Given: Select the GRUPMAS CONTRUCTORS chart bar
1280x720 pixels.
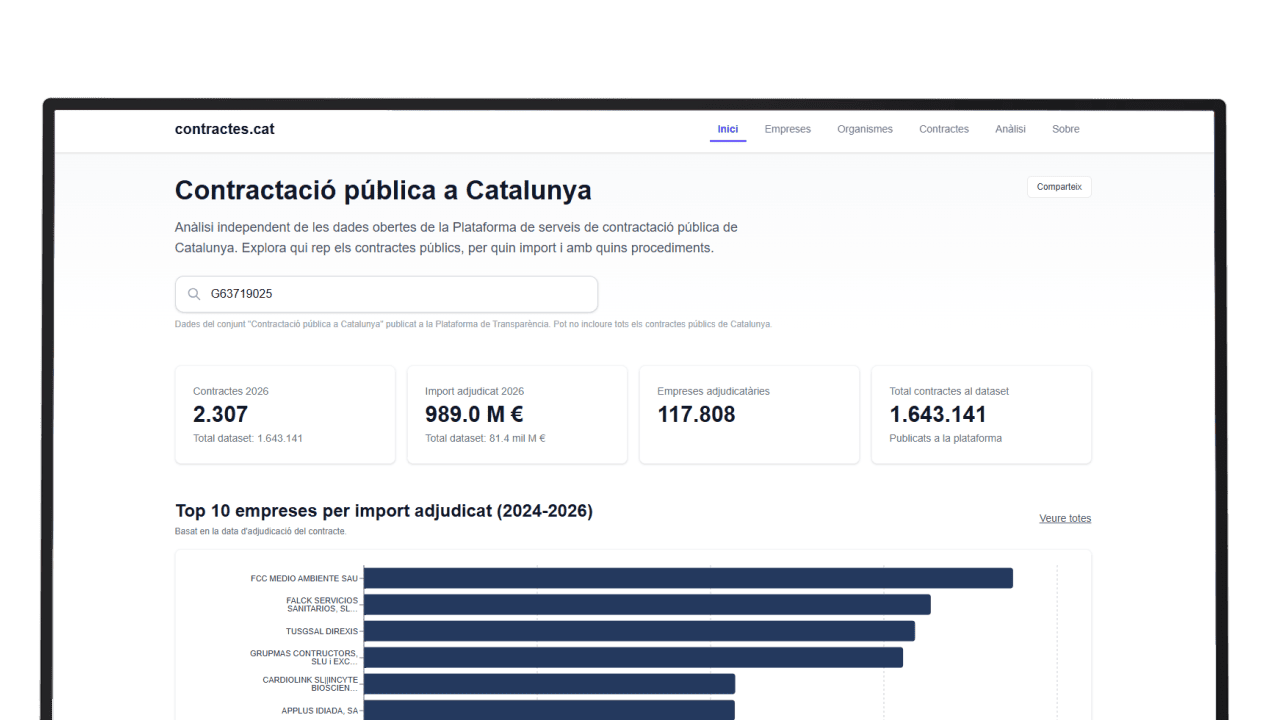Looking at the screenshot, I should pos(633,657).
